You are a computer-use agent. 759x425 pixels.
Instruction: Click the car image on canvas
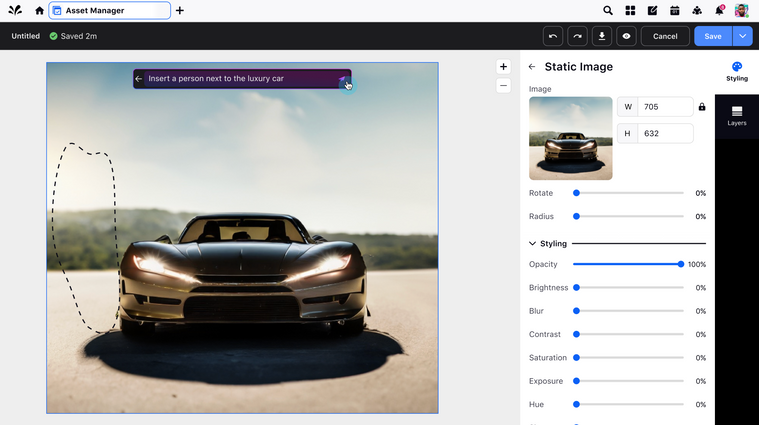click(x=243, y=238)
